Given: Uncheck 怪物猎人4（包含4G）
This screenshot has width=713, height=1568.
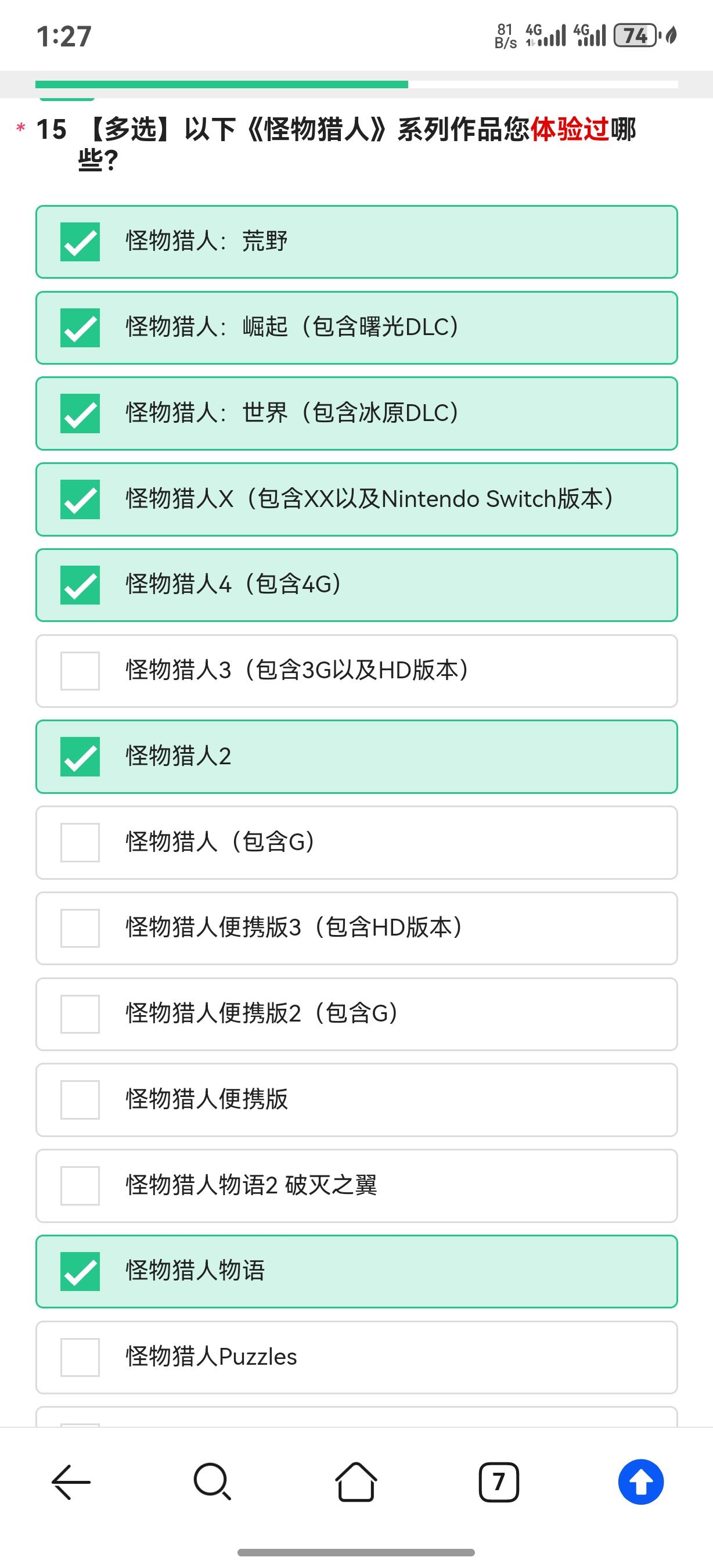Looking at the screenshot, I should 356,585.
